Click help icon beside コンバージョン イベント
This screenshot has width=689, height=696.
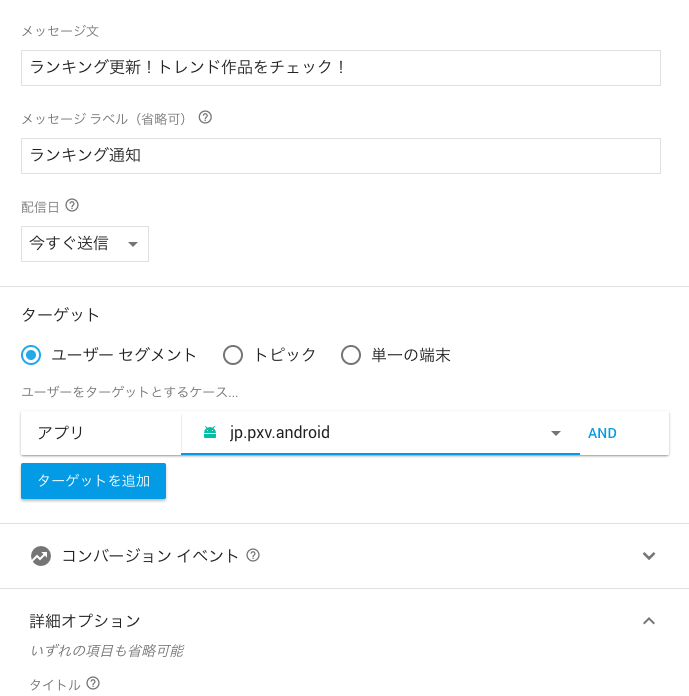tap(253, 555)
